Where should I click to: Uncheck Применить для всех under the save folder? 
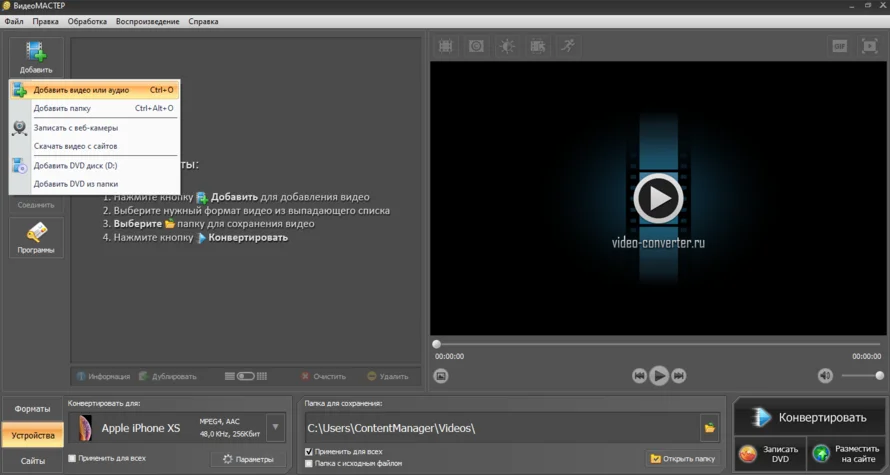(x=309, y=452)
